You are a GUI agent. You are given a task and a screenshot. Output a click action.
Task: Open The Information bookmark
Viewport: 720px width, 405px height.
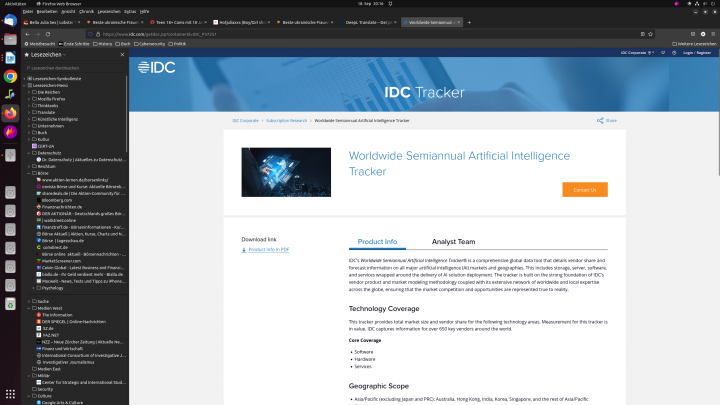pos(57,315)
